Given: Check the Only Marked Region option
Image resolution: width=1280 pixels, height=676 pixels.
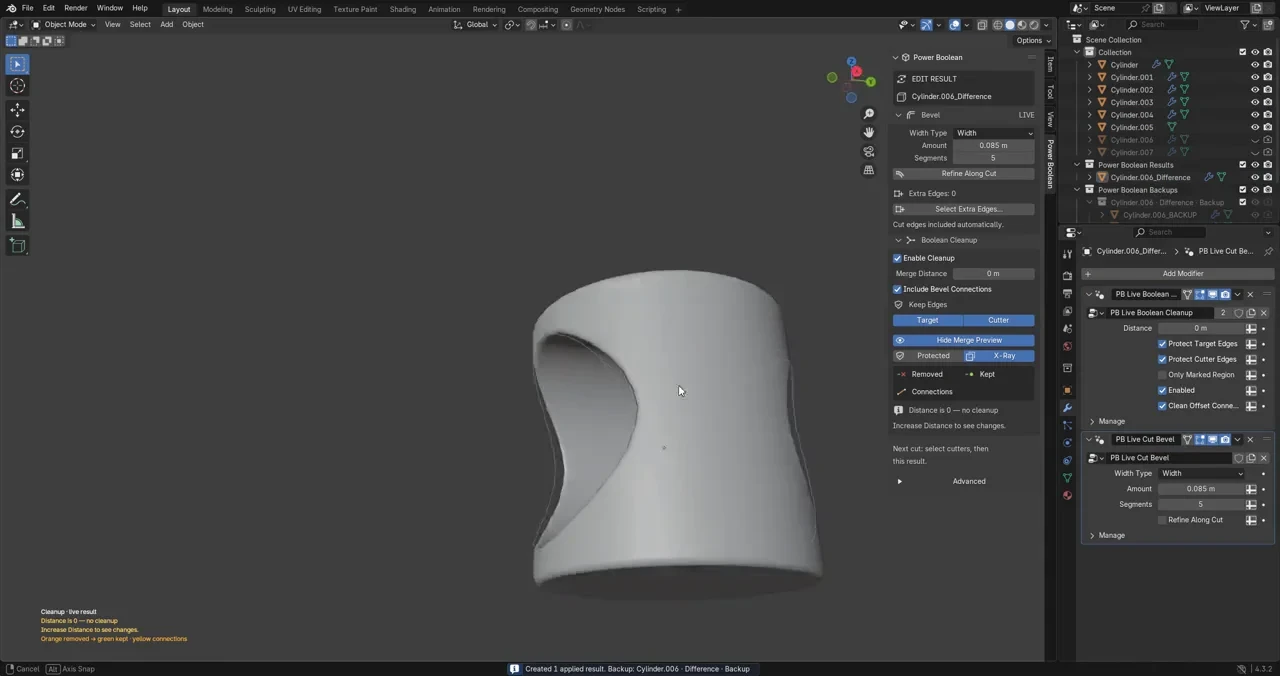Looking at the screenshot, I should pyautogui.click(x=1163, y=375).
